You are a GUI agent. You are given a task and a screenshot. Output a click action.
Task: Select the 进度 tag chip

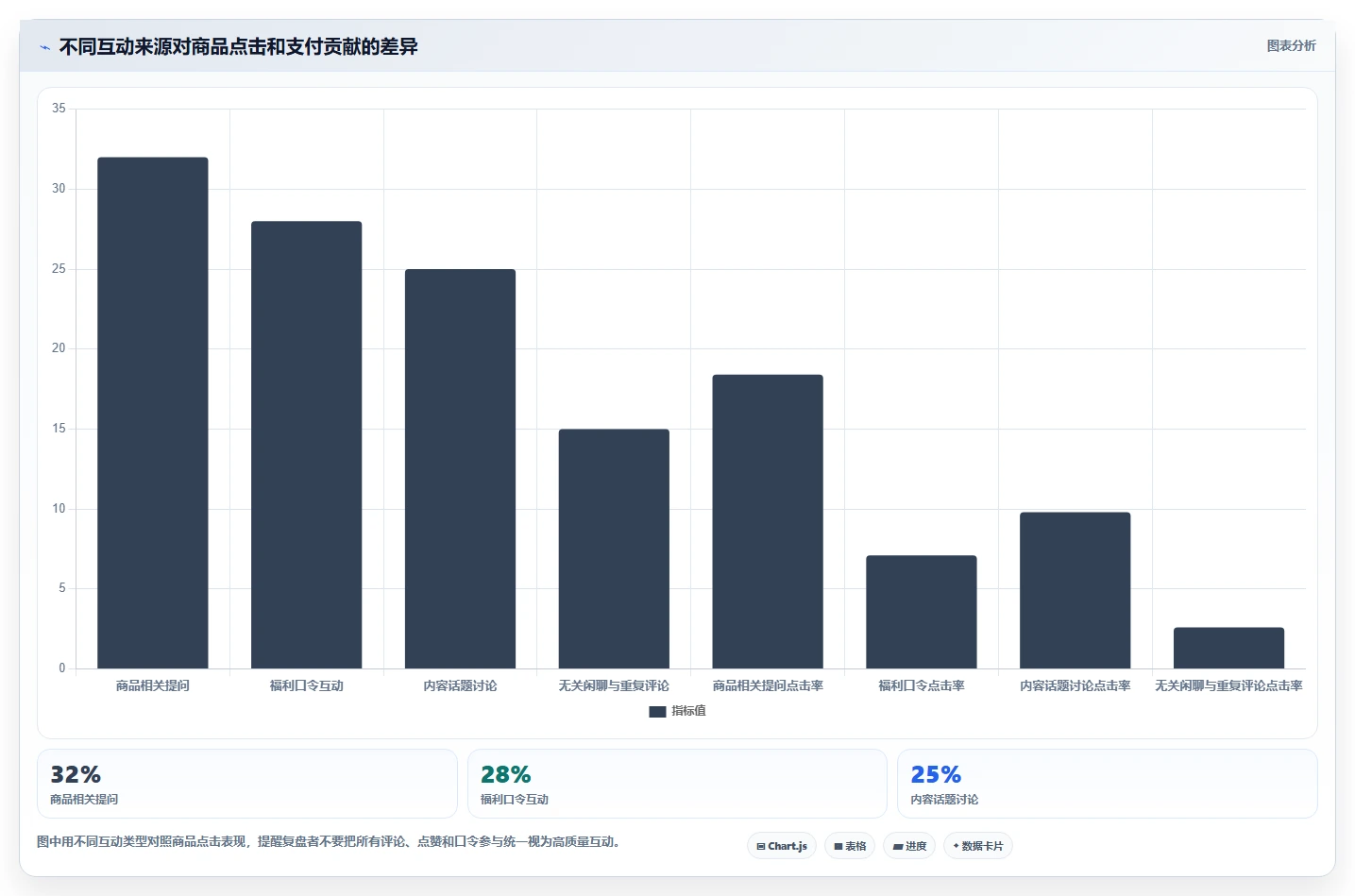click(909, 846)
